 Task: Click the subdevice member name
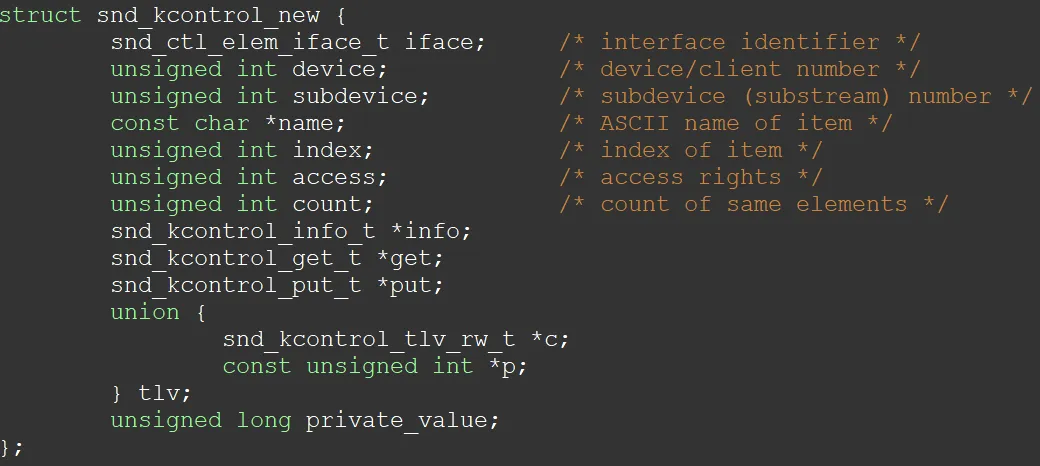tap(355, 97)
